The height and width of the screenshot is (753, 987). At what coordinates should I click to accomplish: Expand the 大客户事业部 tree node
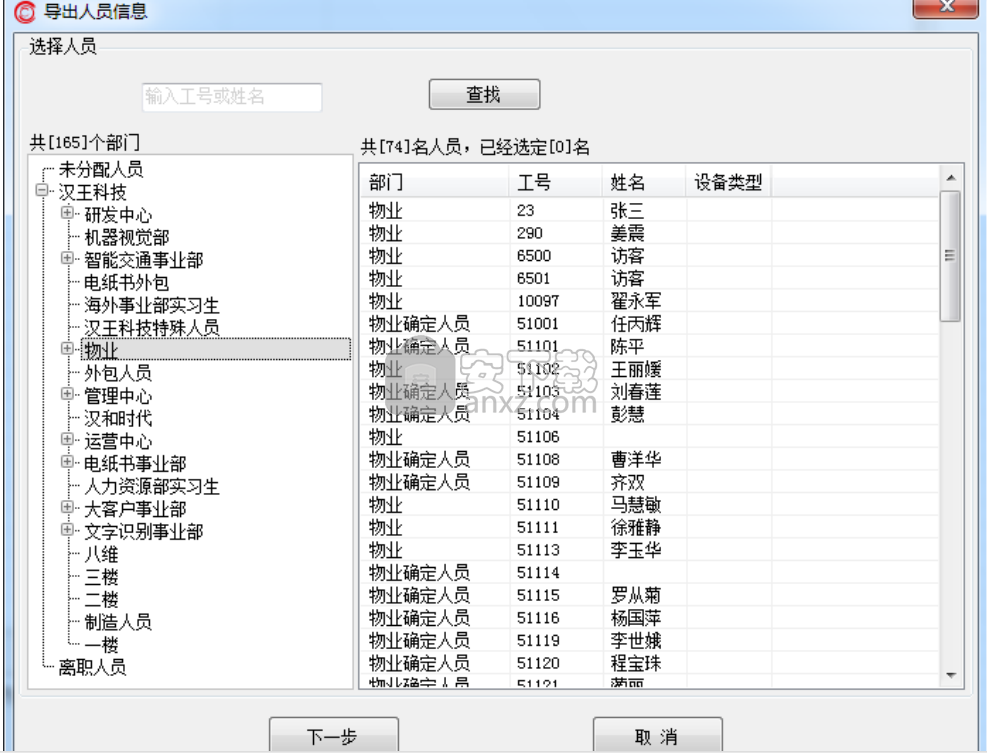coord(67,506)
